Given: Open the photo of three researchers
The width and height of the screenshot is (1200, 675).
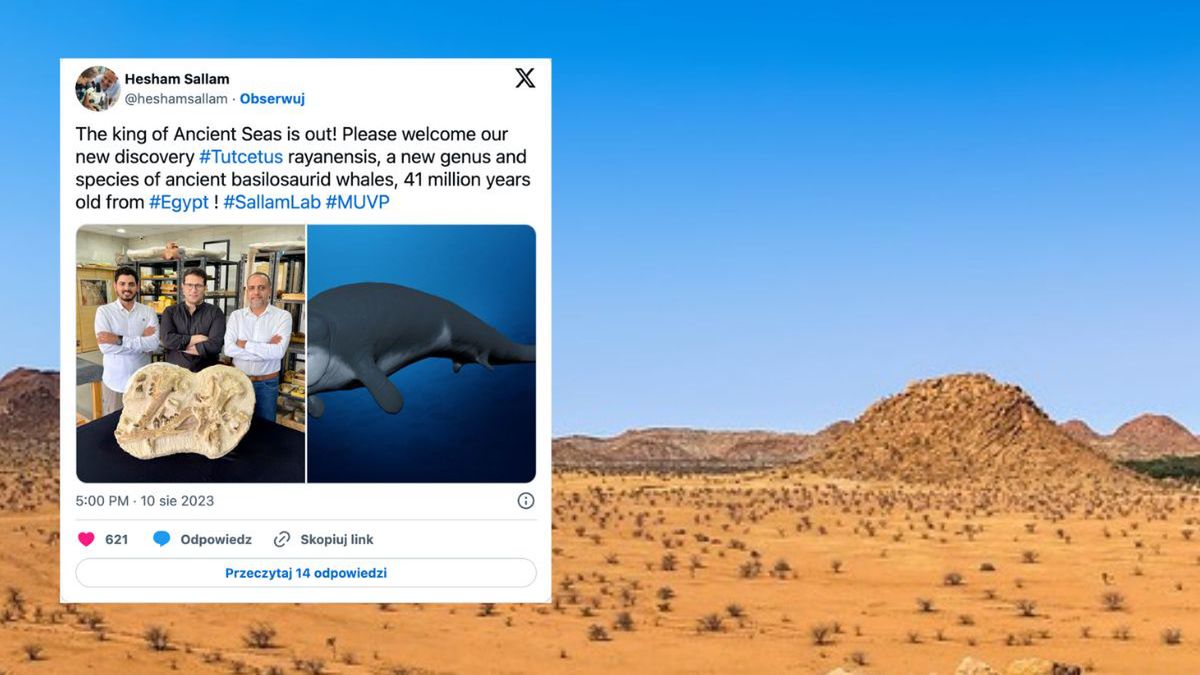Looking at the screenshot, I should coord(190,354).
